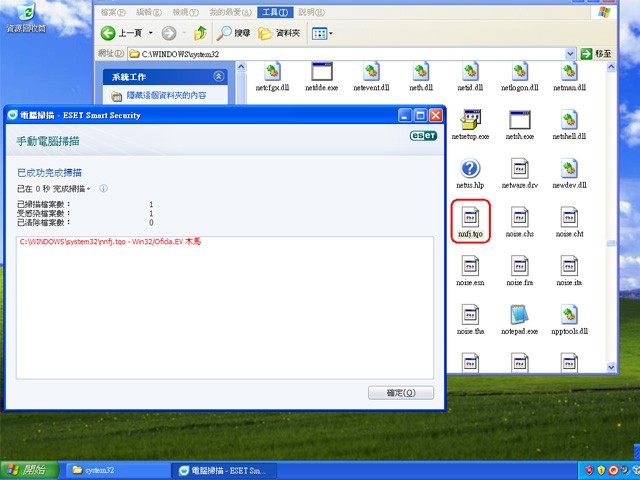Click the yellow security shield tray icon

point(601,471)
